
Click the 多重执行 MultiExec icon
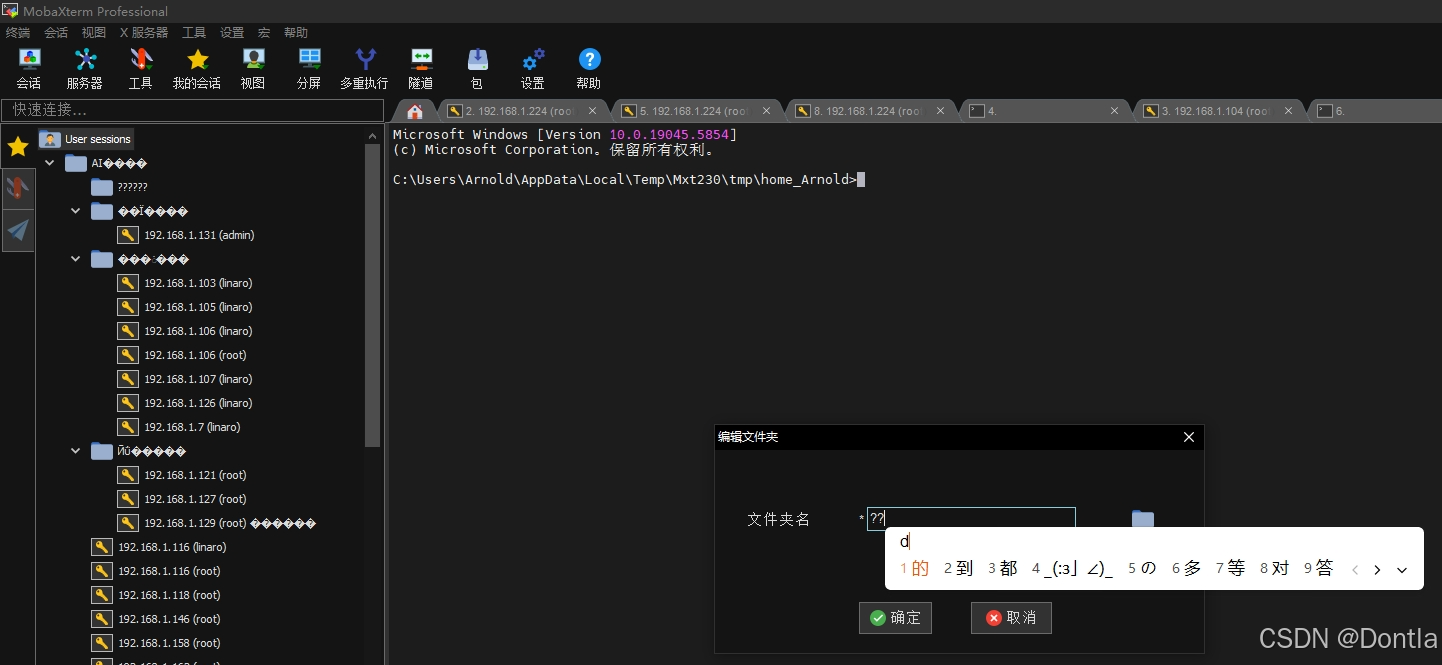click(x=365, y=69)
